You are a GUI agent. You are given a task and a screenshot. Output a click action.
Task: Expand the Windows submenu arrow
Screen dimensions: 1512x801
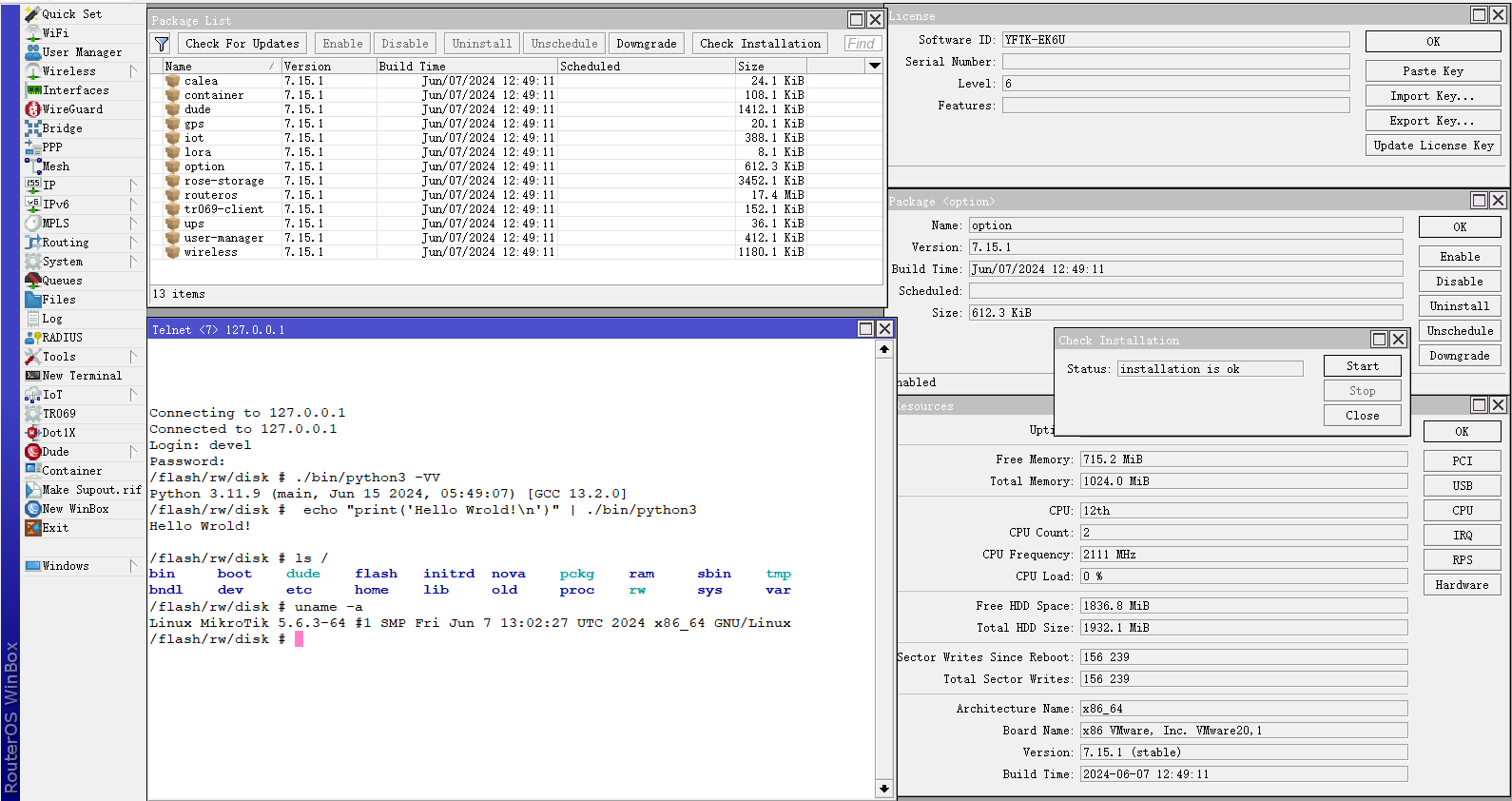coord(133,566)
